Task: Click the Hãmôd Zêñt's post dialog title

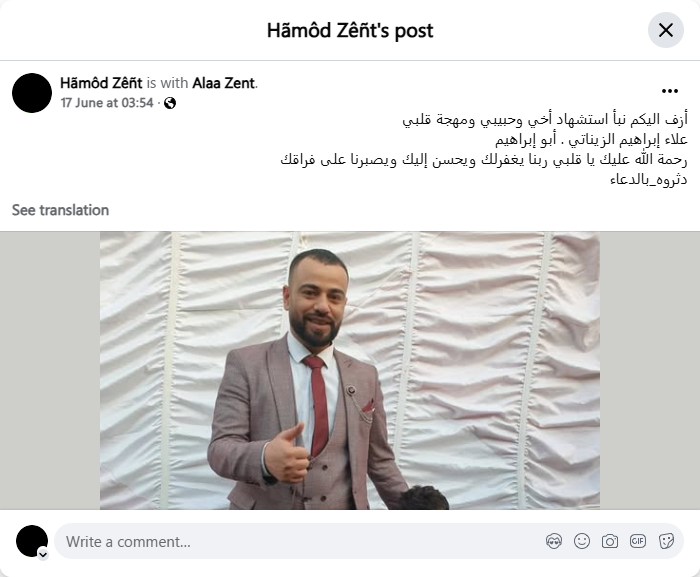Action: [350, 30]
